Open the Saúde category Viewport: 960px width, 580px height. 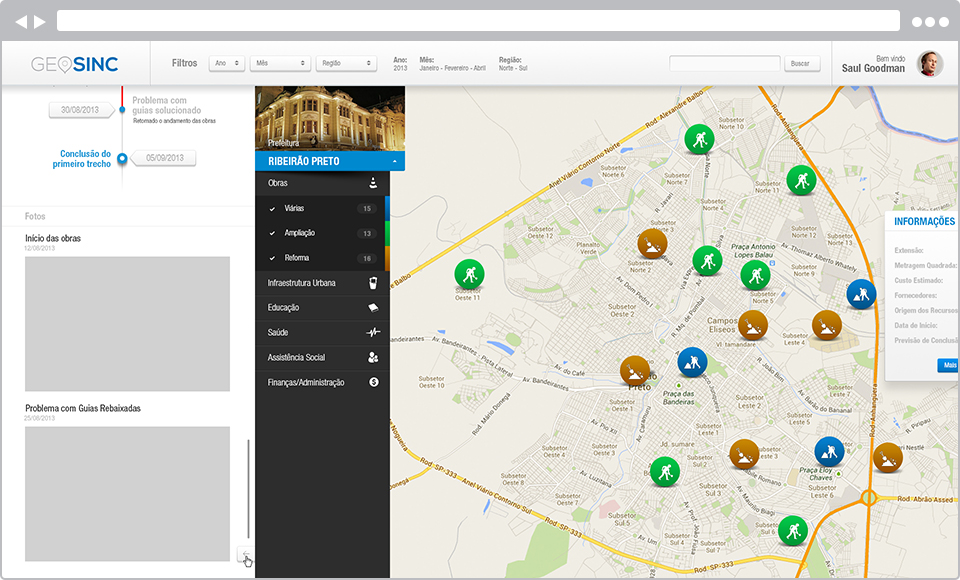[x=322, y=333]
